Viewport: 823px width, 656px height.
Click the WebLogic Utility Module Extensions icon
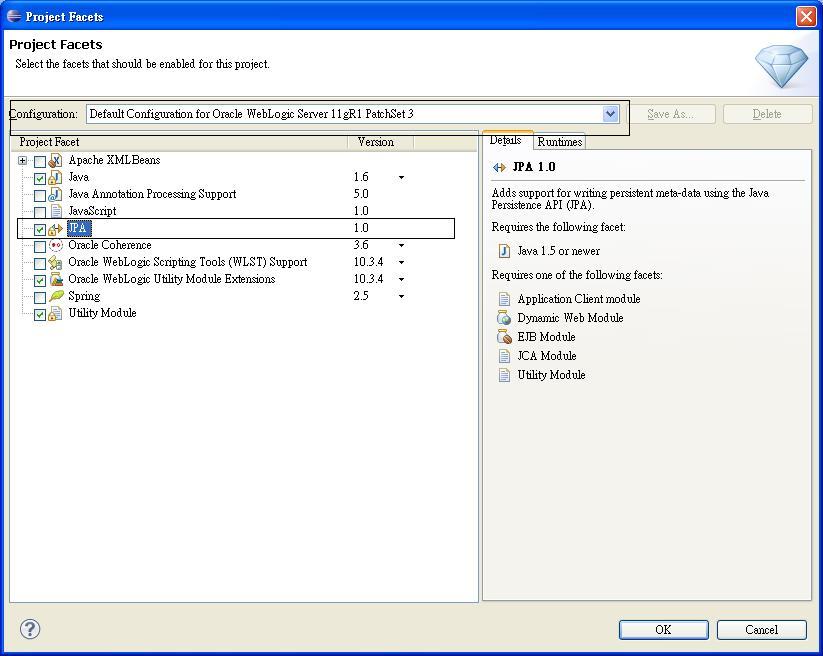[x=56, y=279]
